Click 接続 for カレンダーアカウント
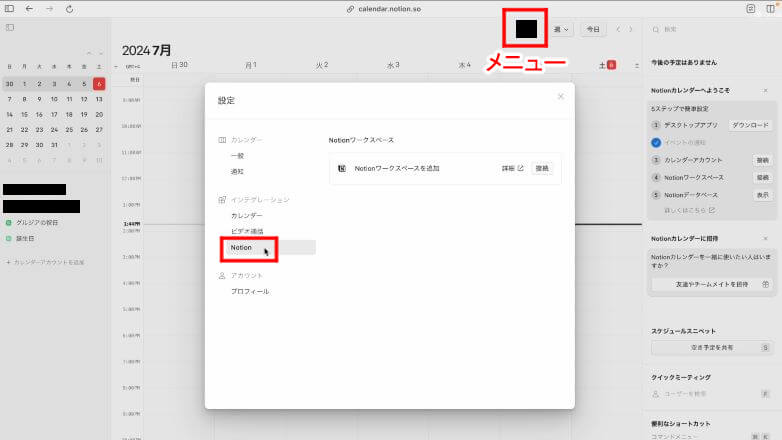Image resolution: width=782 pixels, height=440 pixels. (763, 160)
